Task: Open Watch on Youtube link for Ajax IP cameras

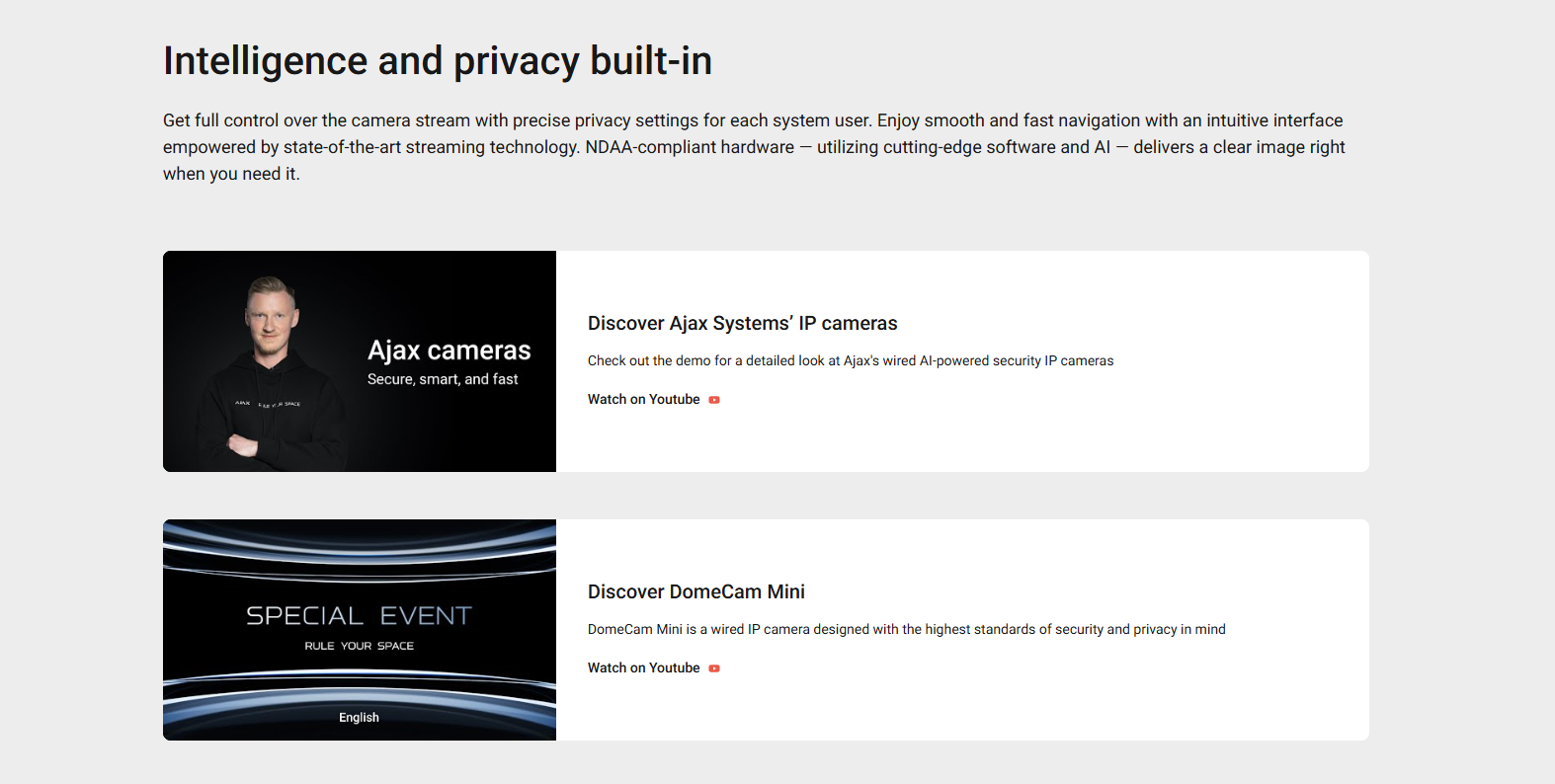Action: pyautogui.click(x=644, y=400)
